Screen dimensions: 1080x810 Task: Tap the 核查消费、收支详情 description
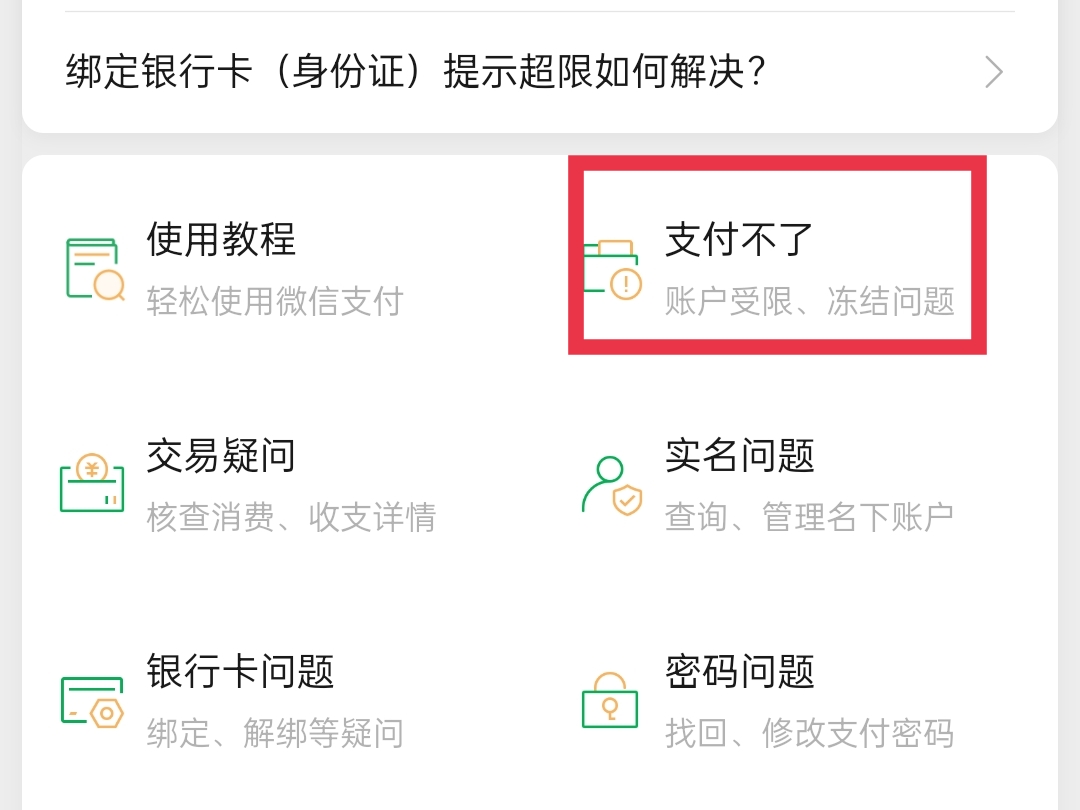(x=291, y=517)
